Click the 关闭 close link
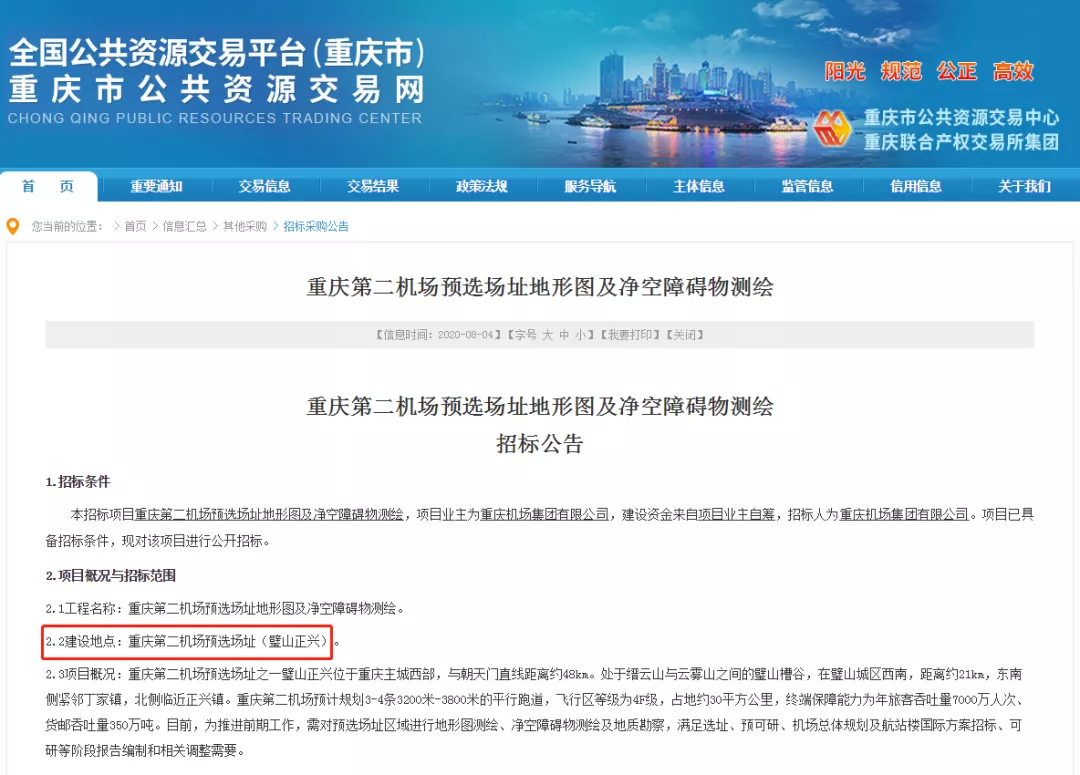 click(685, 335)
